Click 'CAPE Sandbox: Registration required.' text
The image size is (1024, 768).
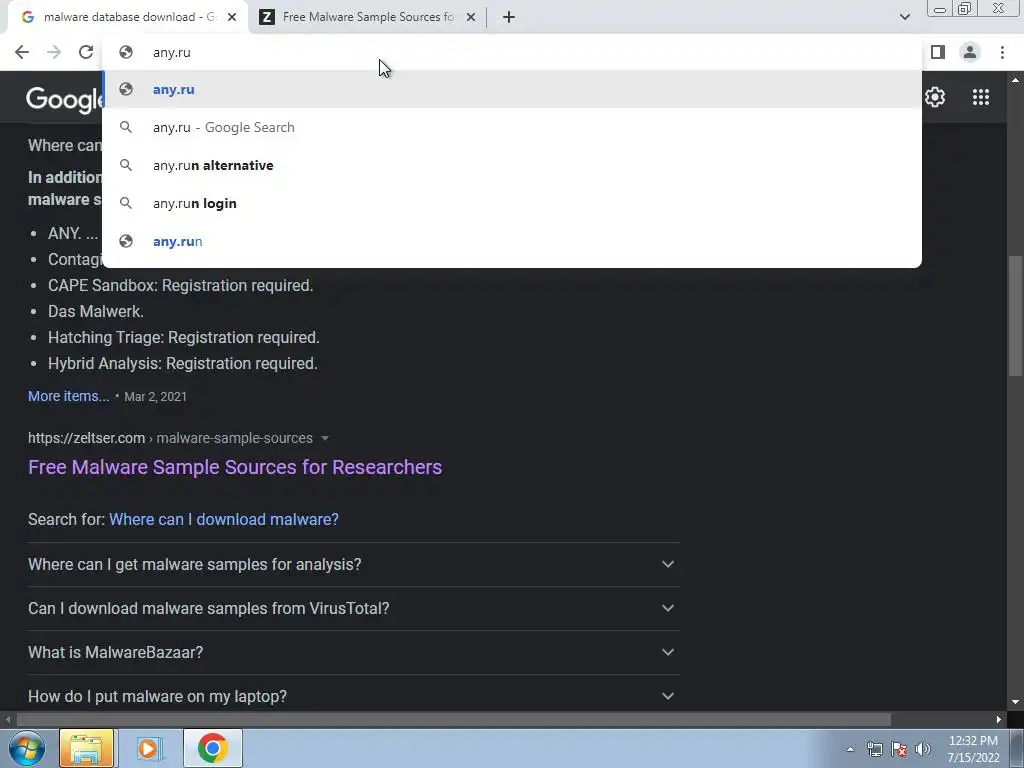(180, 285)
